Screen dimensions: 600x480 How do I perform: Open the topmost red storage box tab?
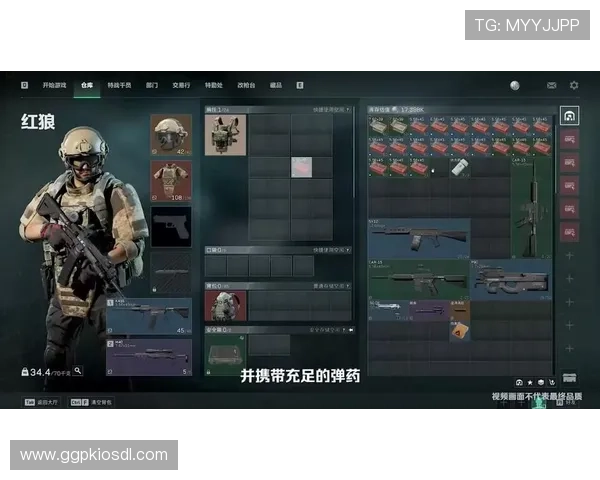pyautogui.click(x=569, y=139)
